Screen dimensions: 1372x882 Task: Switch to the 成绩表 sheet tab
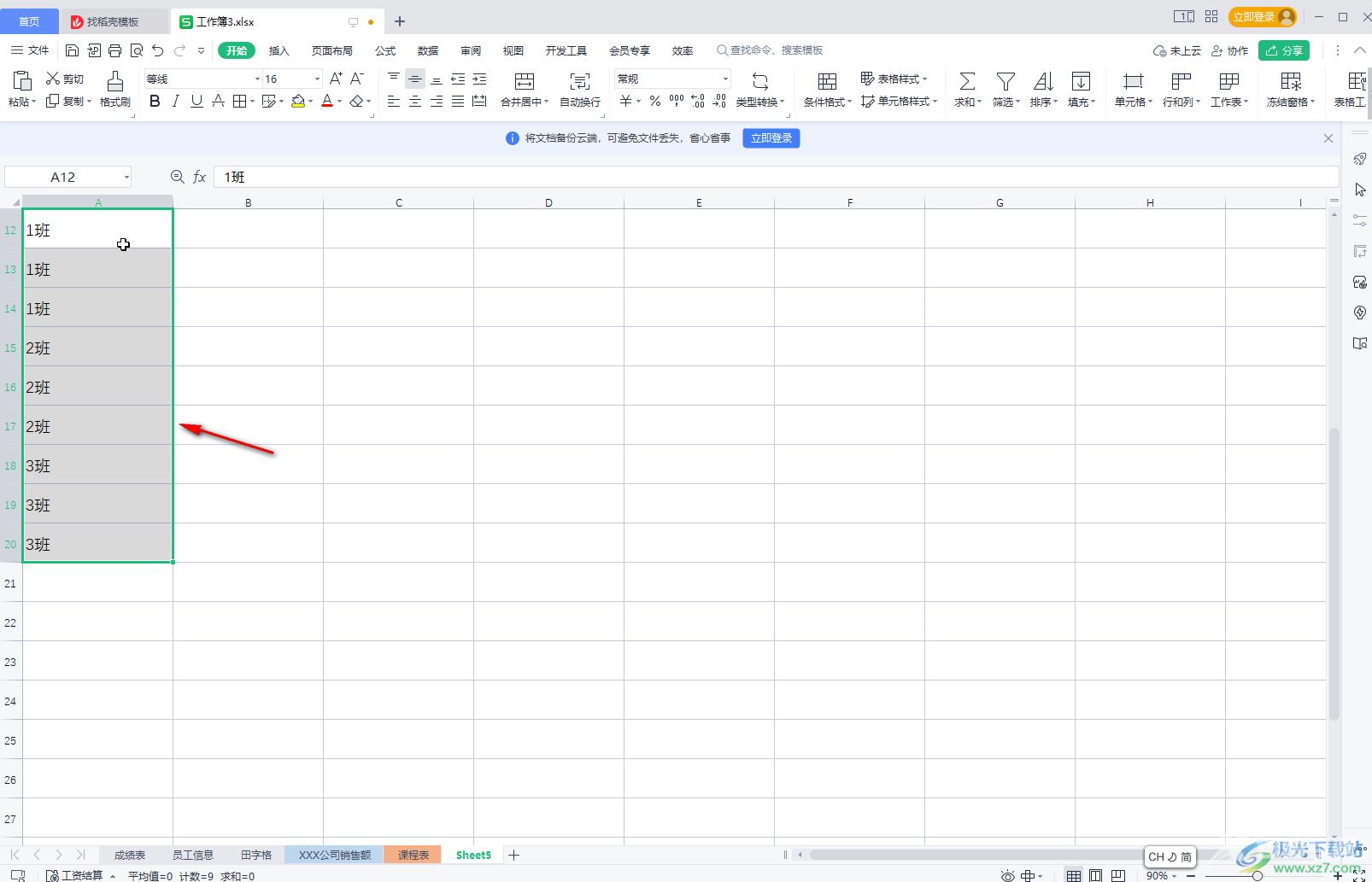click(x=130, y=855)
